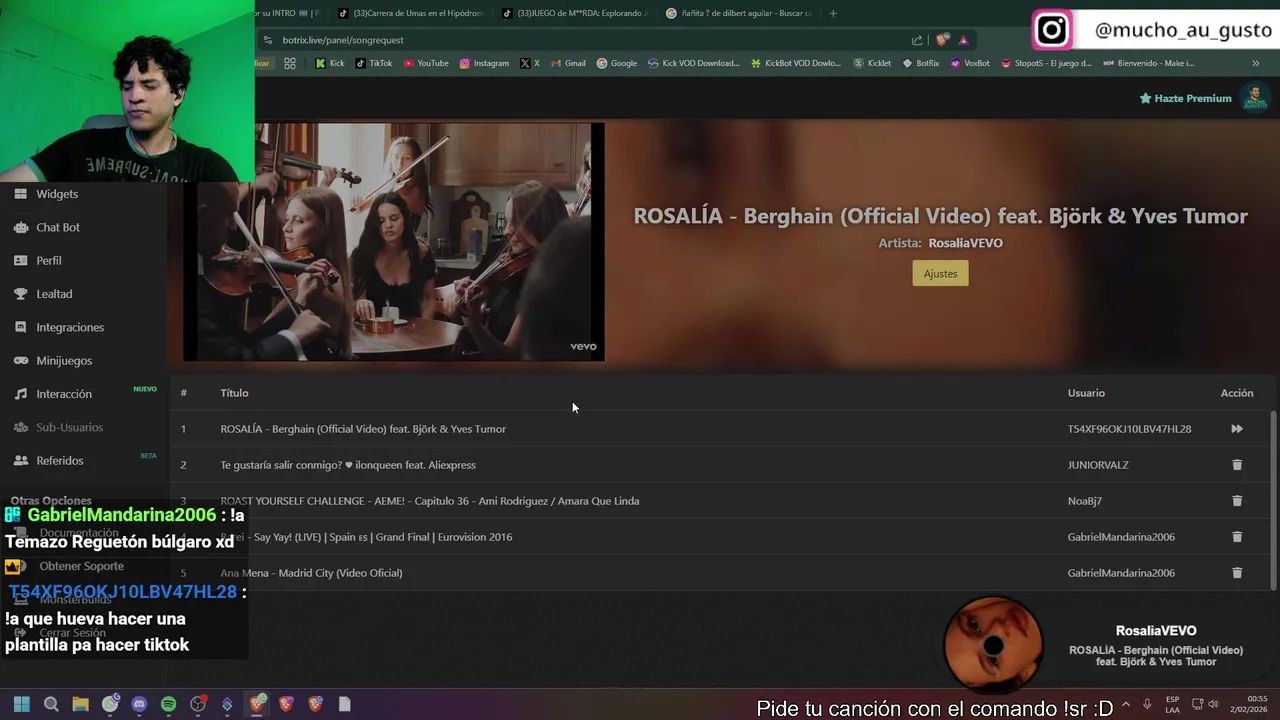Open the user avatar menu

1255,98
